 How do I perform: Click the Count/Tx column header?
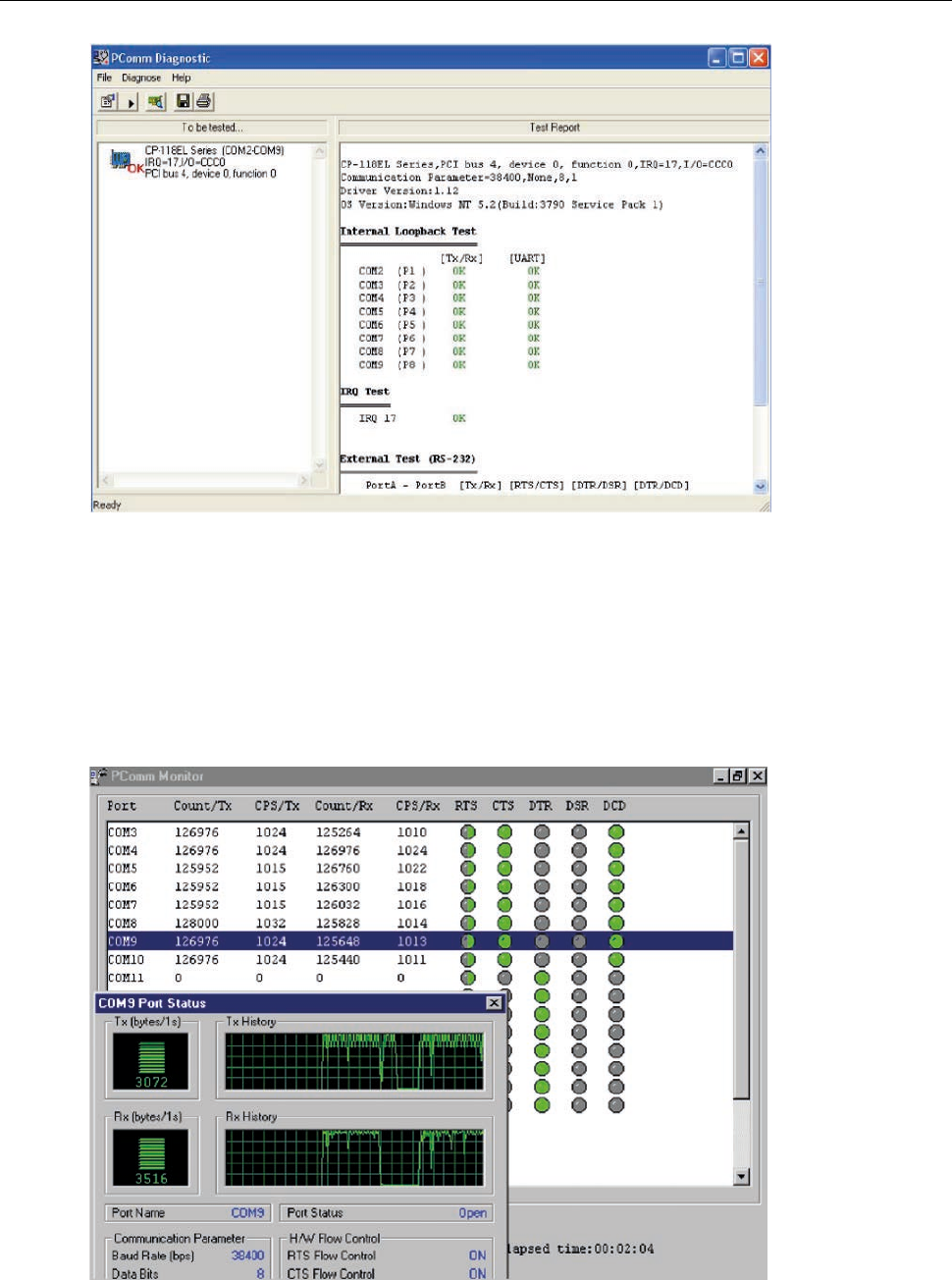tap(202, 806)
